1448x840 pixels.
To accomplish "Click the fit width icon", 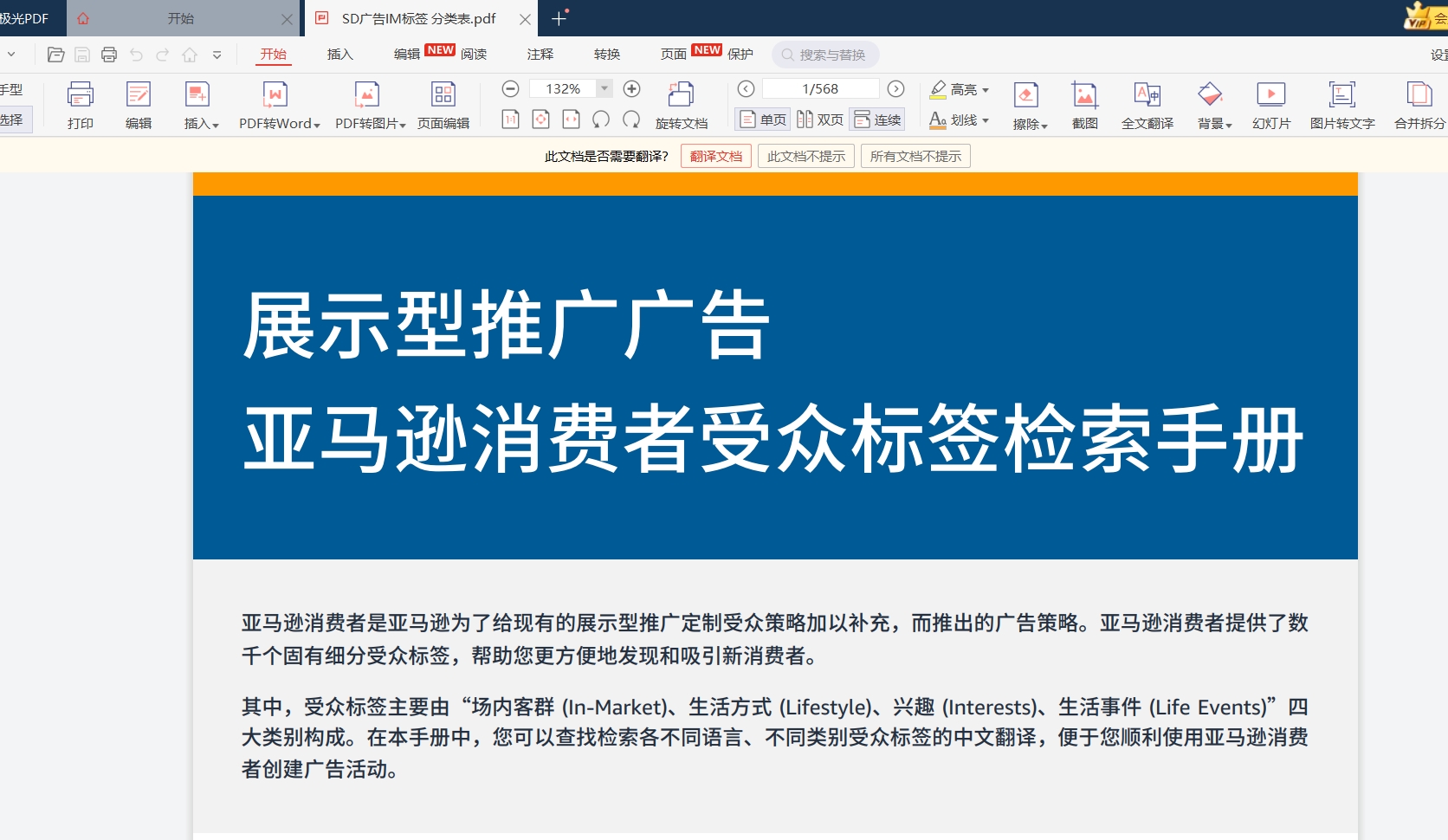I will pos(571,119).
